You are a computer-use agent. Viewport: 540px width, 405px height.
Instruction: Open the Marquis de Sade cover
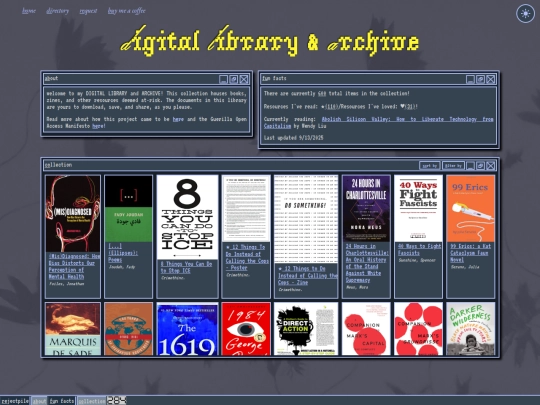tap(73, 329)
